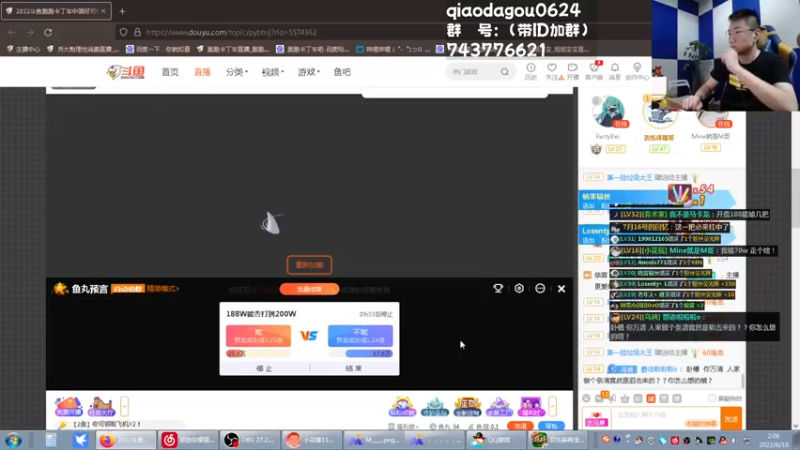Click the red progress bar under 能
This screenshot has height=450, width=800.
(258, 353)
